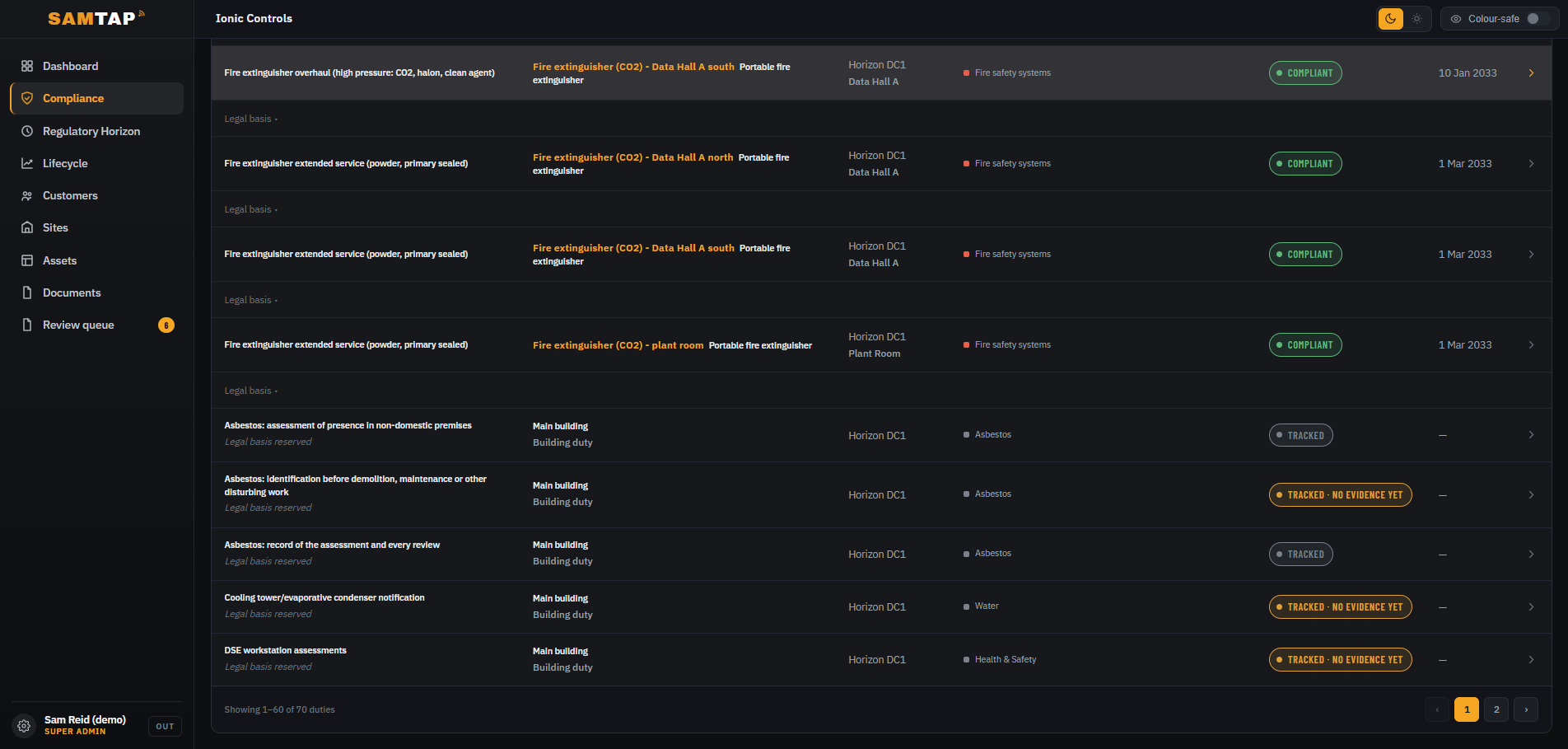Click the Review queue file icon
Image resolution: width=1568 pixels, height=749 pixels.
click(x=27, y=325)
